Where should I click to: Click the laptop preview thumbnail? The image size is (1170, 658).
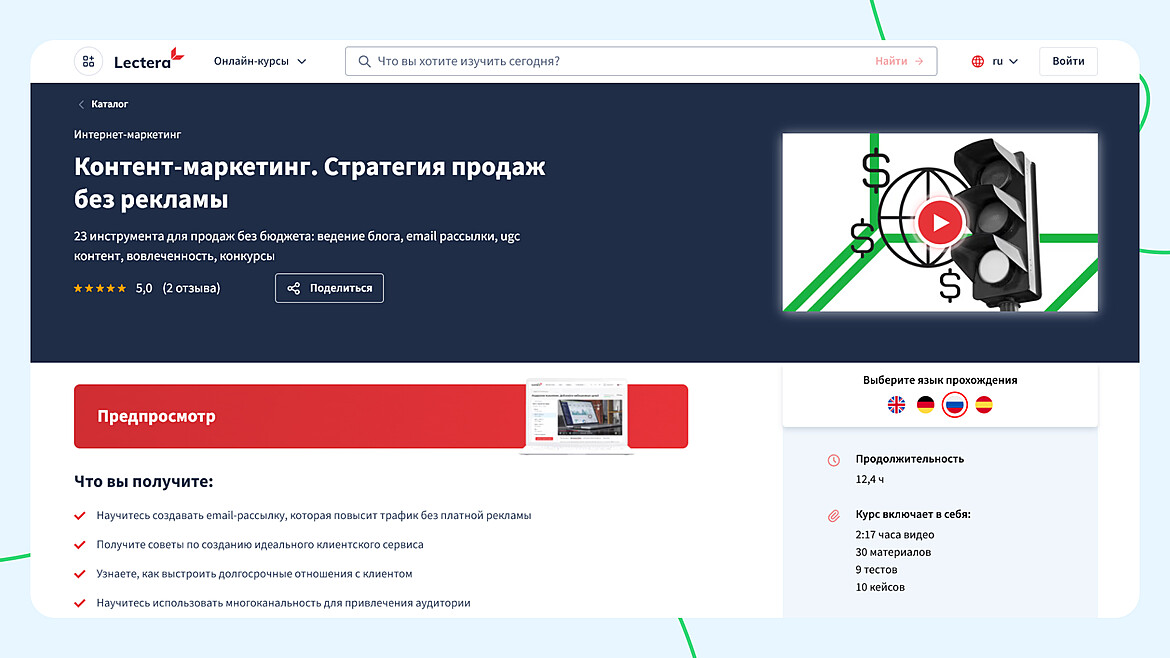click(x=577, y=414)
